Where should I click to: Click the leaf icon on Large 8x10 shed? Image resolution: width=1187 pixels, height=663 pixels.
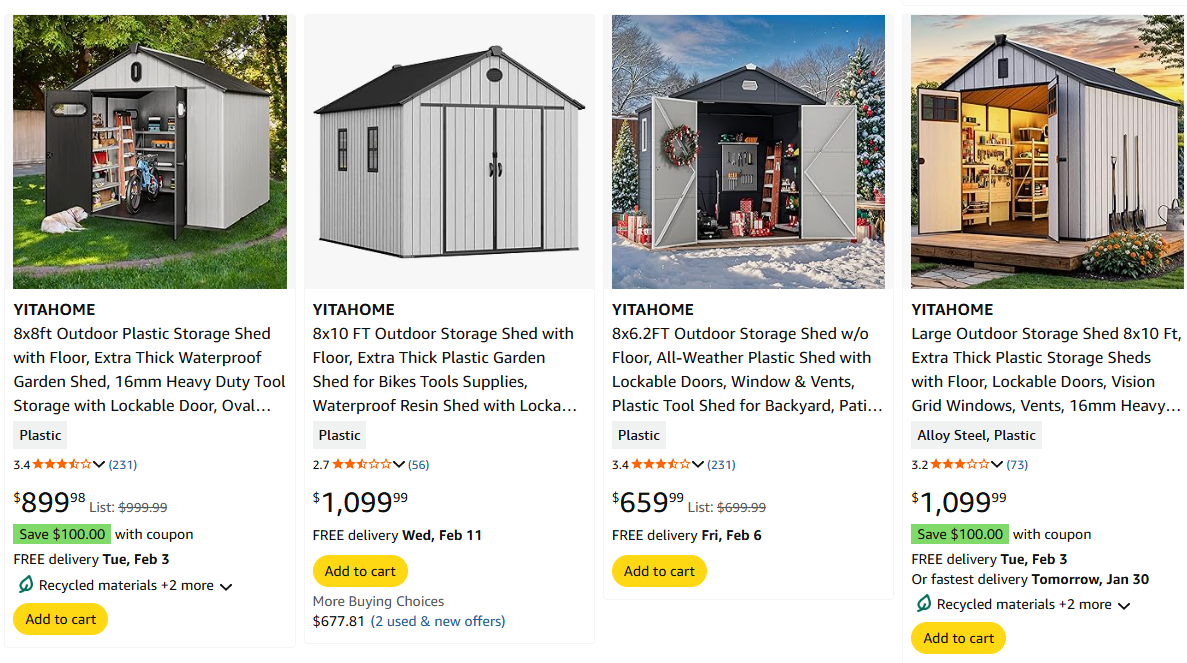pos(924,604)
